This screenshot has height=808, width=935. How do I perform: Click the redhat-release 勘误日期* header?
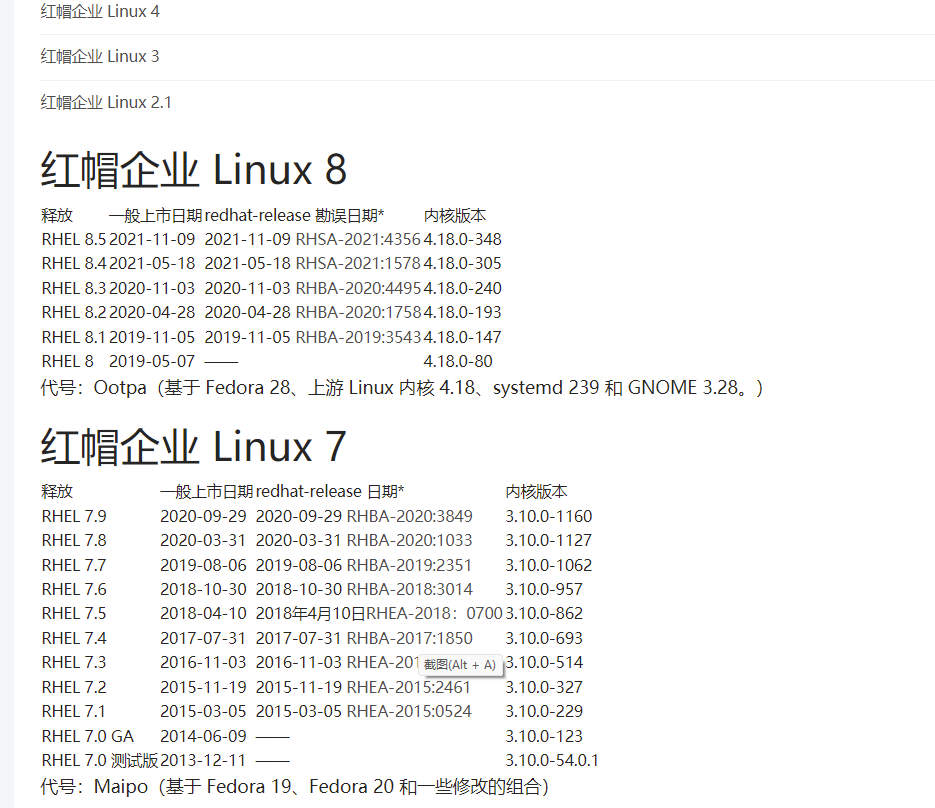295,215
